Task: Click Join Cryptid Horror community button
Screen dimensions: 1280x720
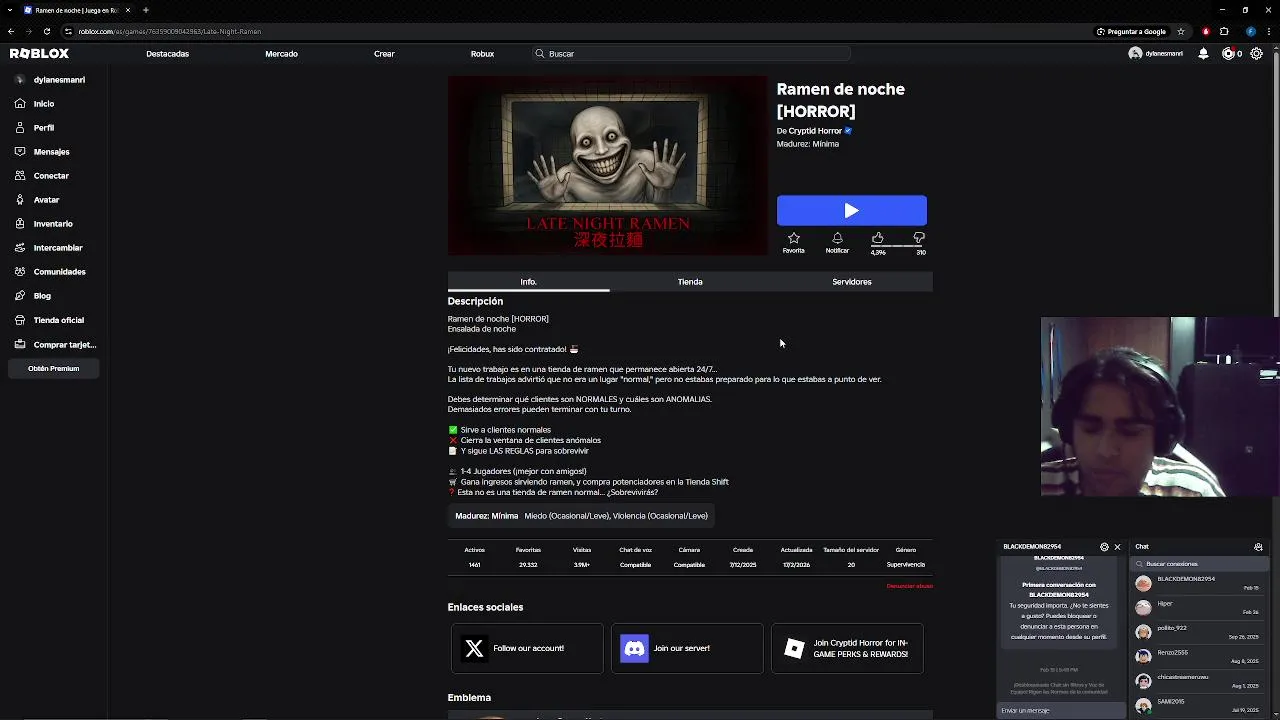Action: (847, 648)
